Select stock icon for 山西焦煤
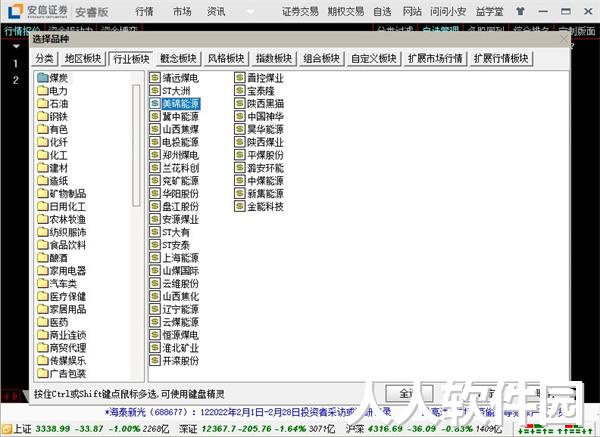The image size is (600, 437). coord(155,129)
